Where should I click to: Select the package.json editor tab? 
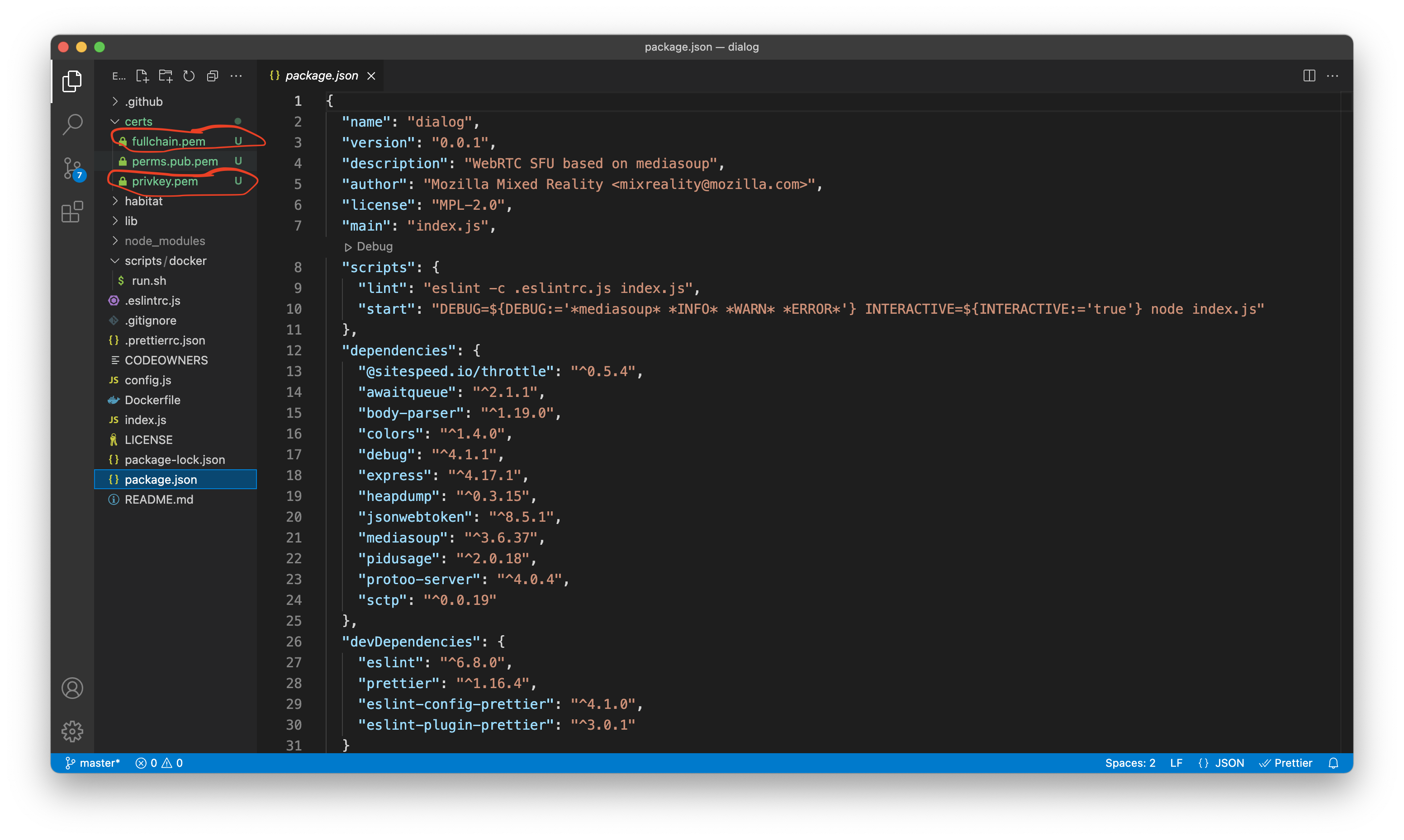pos(321,76)
